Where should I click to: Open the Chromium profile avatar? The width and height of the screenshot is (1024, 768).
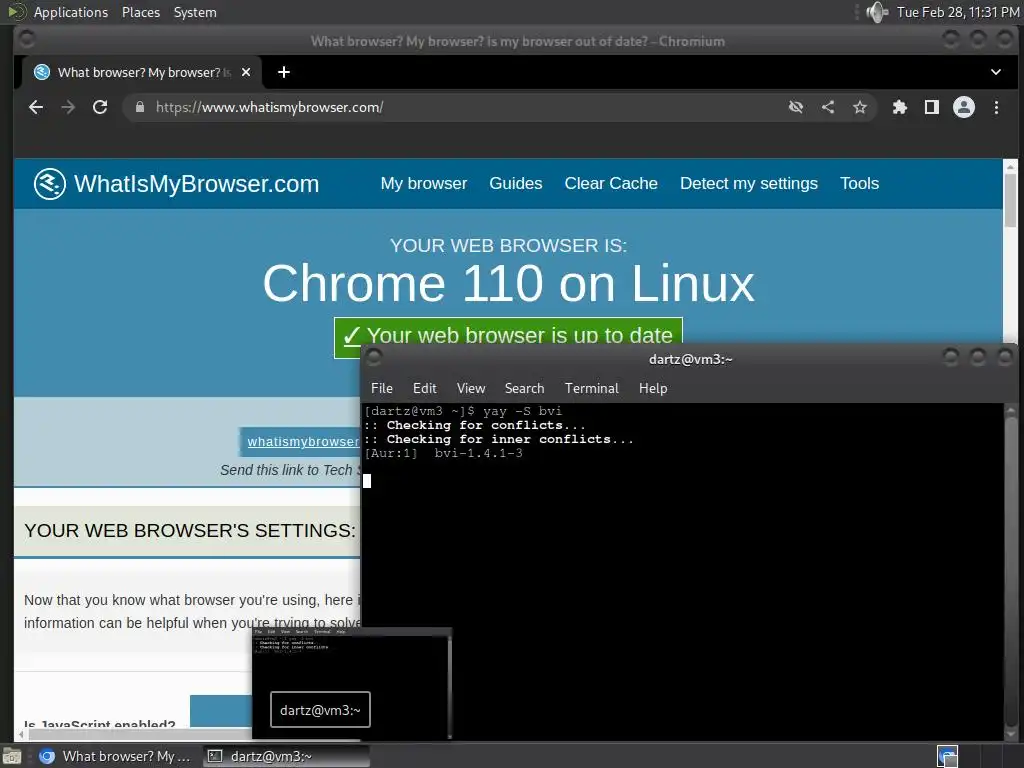[x=963, y=107]
